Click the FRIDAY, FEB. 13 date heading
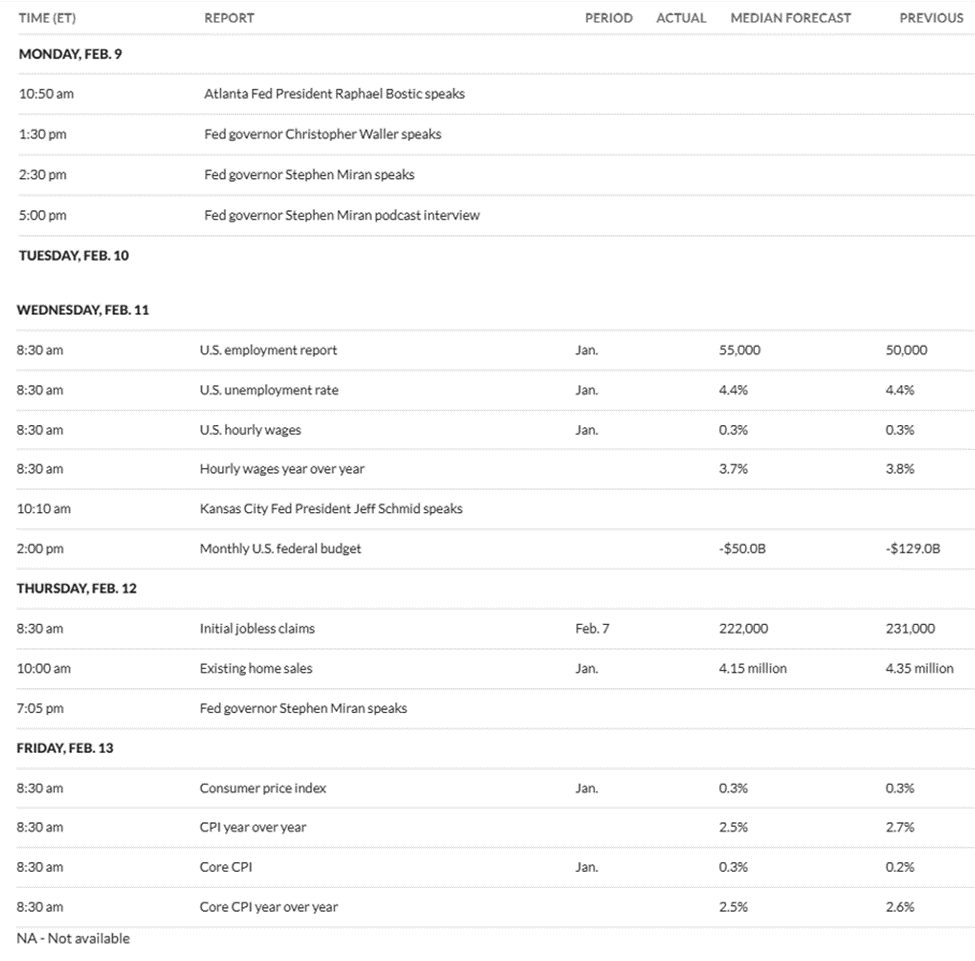This screenshot has height=961, width=975. [x=65, y=748]
